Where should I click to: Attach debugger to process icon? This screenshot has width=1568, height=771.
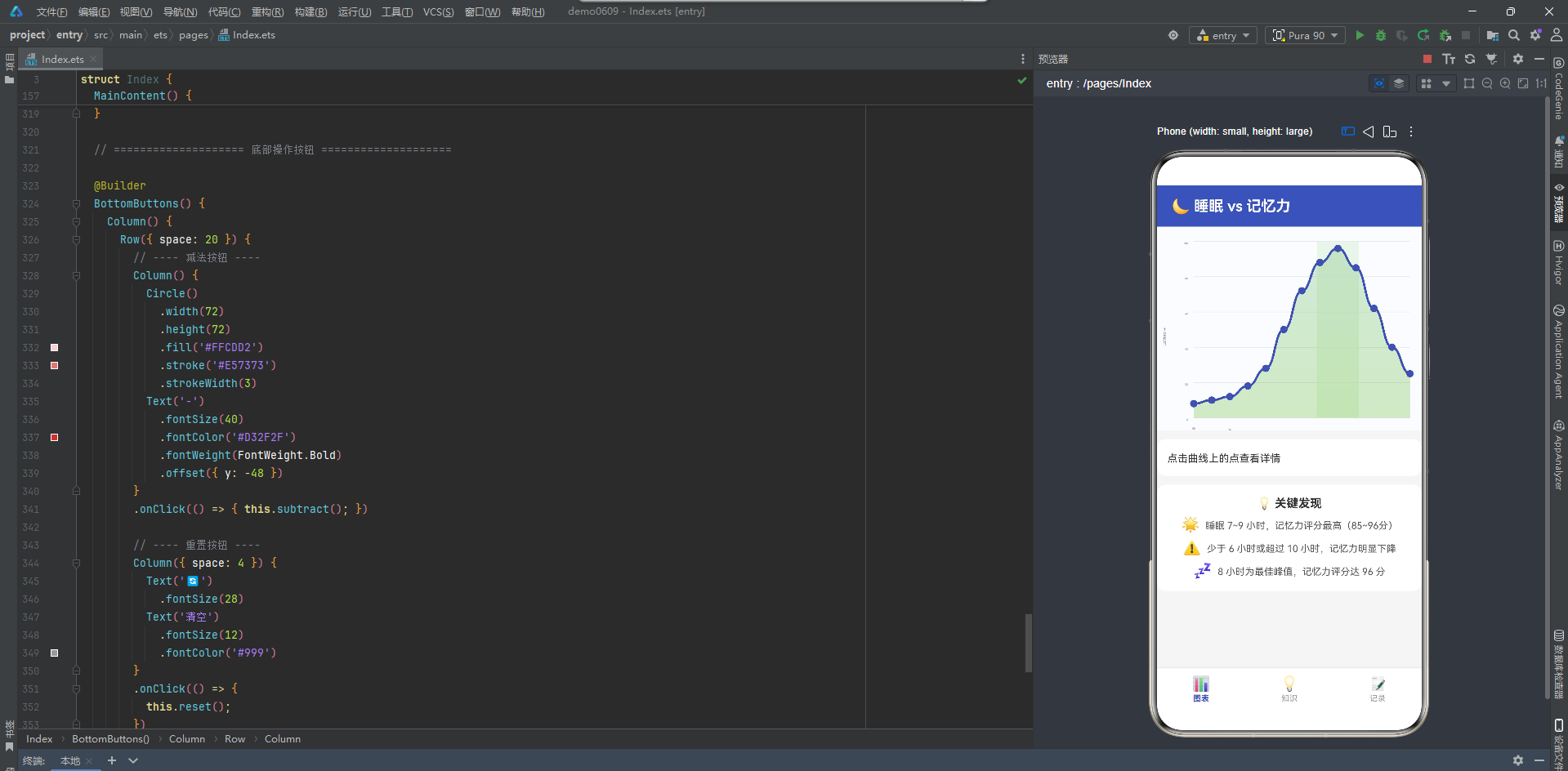pyautogui.click(x=1445, y=35)
